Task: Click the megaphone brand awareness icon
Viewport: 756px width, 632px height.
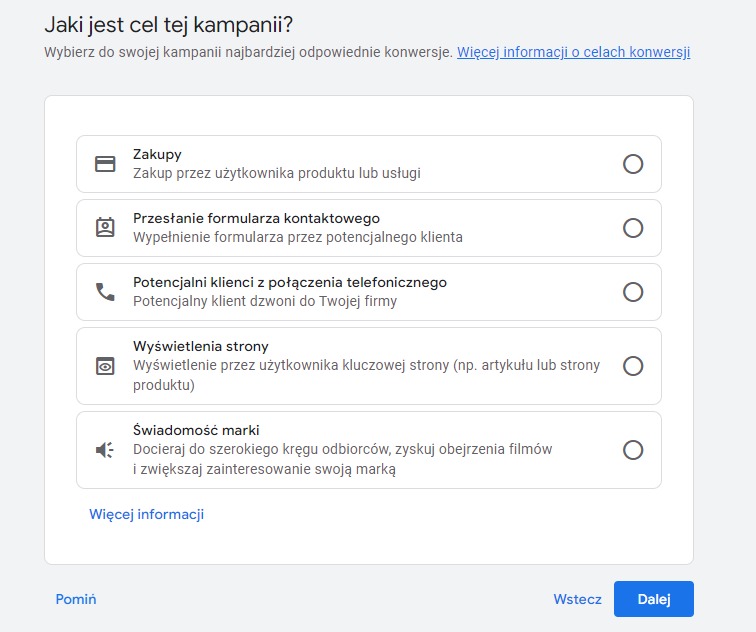Action: [x=105, y=450]
